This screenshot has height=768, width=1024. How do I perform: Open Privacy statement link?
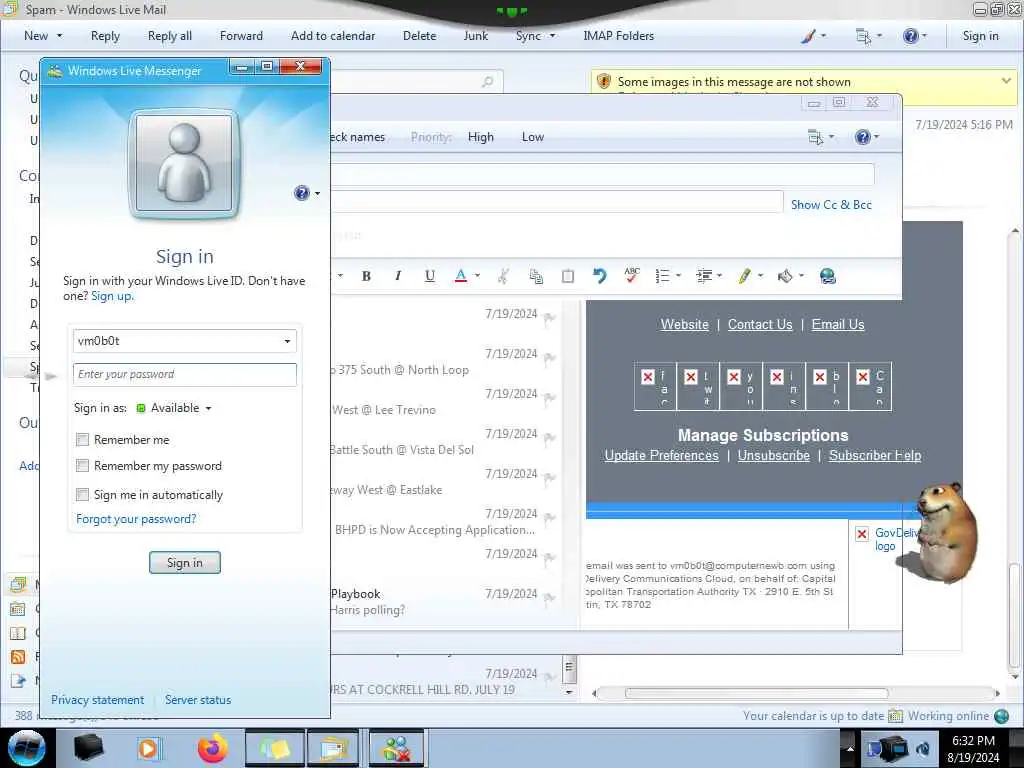point(97,699)
